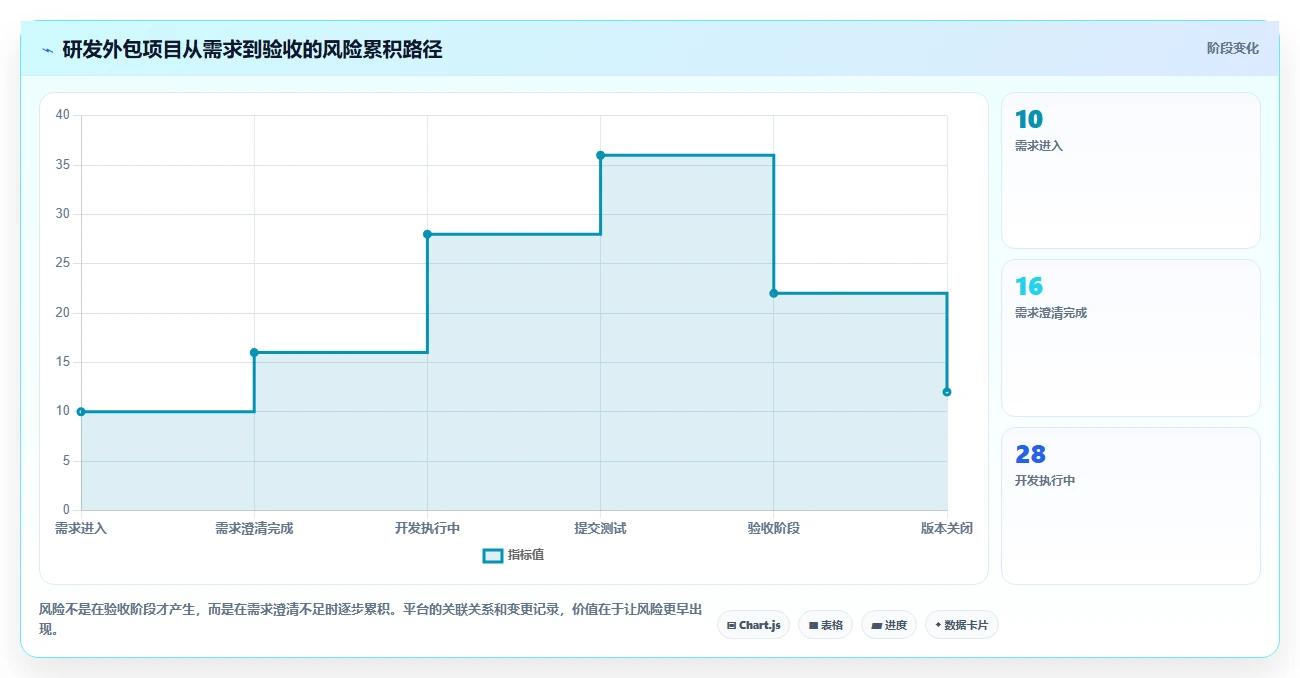Click the 开发执行中 x-axis label
1300x678 pixels.
(x=427, y=528)
